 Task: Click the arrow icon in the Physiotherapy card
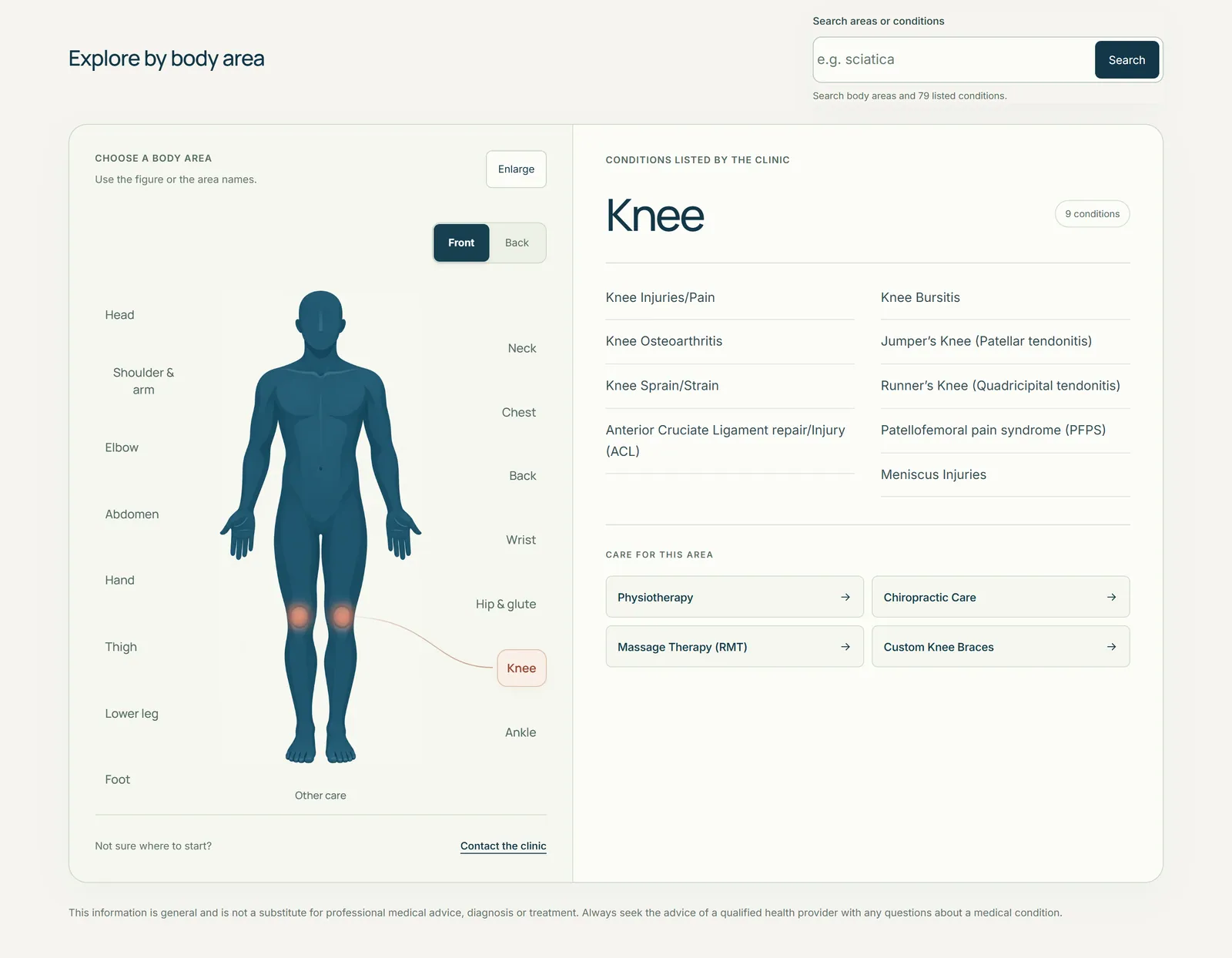click(x=845, y=597)
